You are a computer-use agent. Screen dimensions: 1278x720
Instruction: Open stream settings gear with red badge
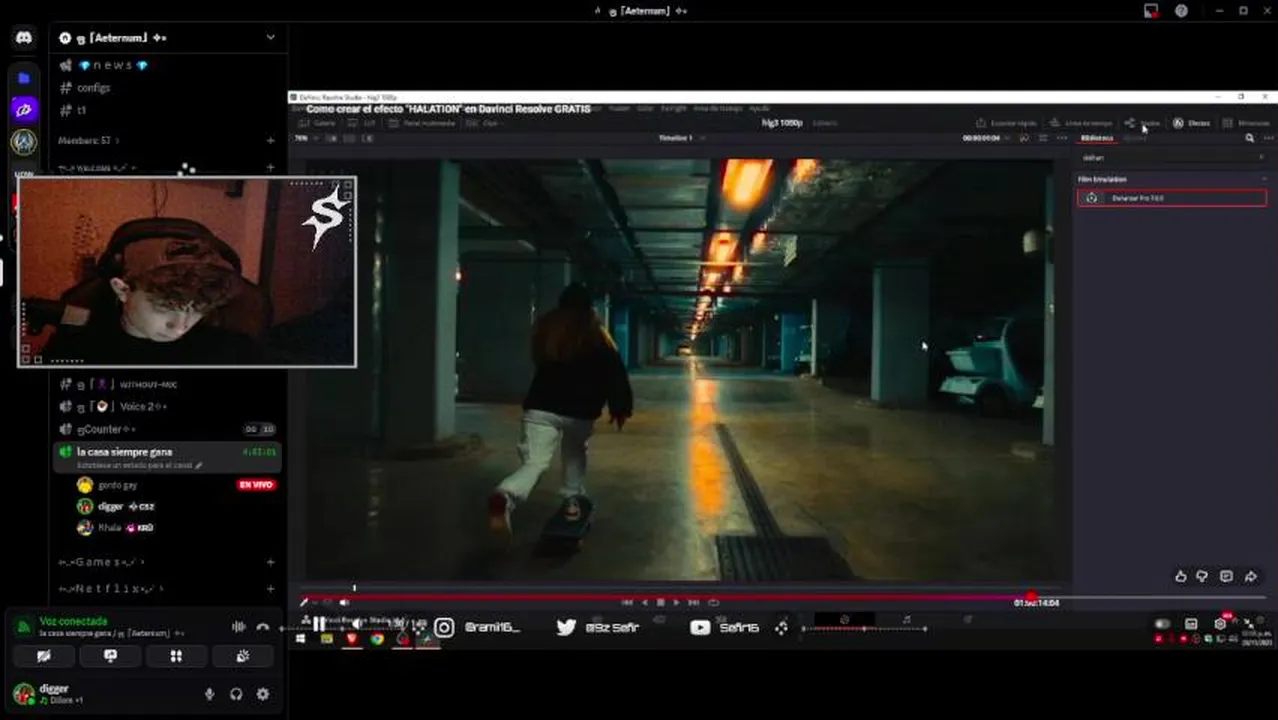pos(1220,623)
